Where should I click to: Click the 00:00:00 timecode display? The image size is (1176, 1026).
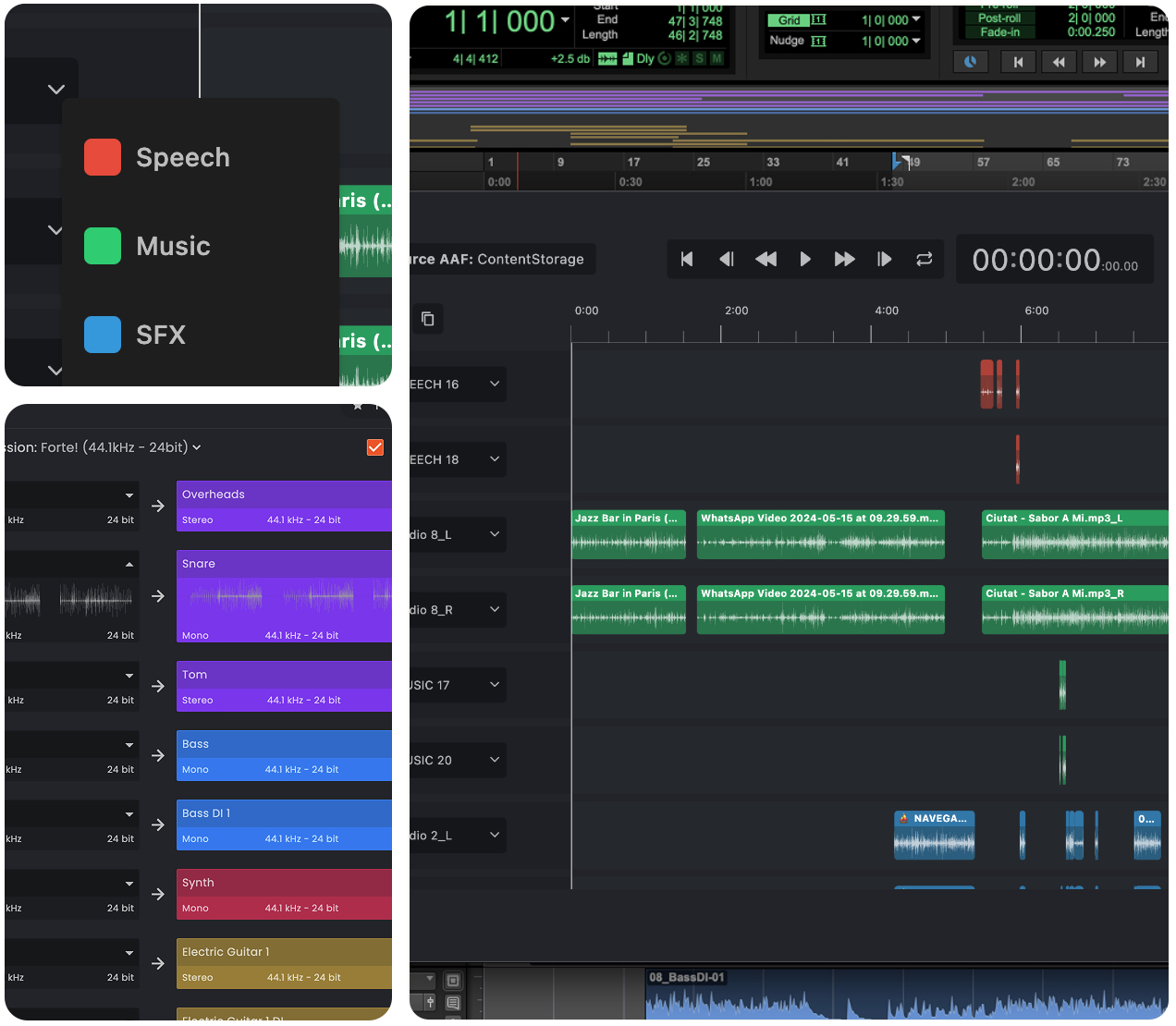coord(1055,261)
